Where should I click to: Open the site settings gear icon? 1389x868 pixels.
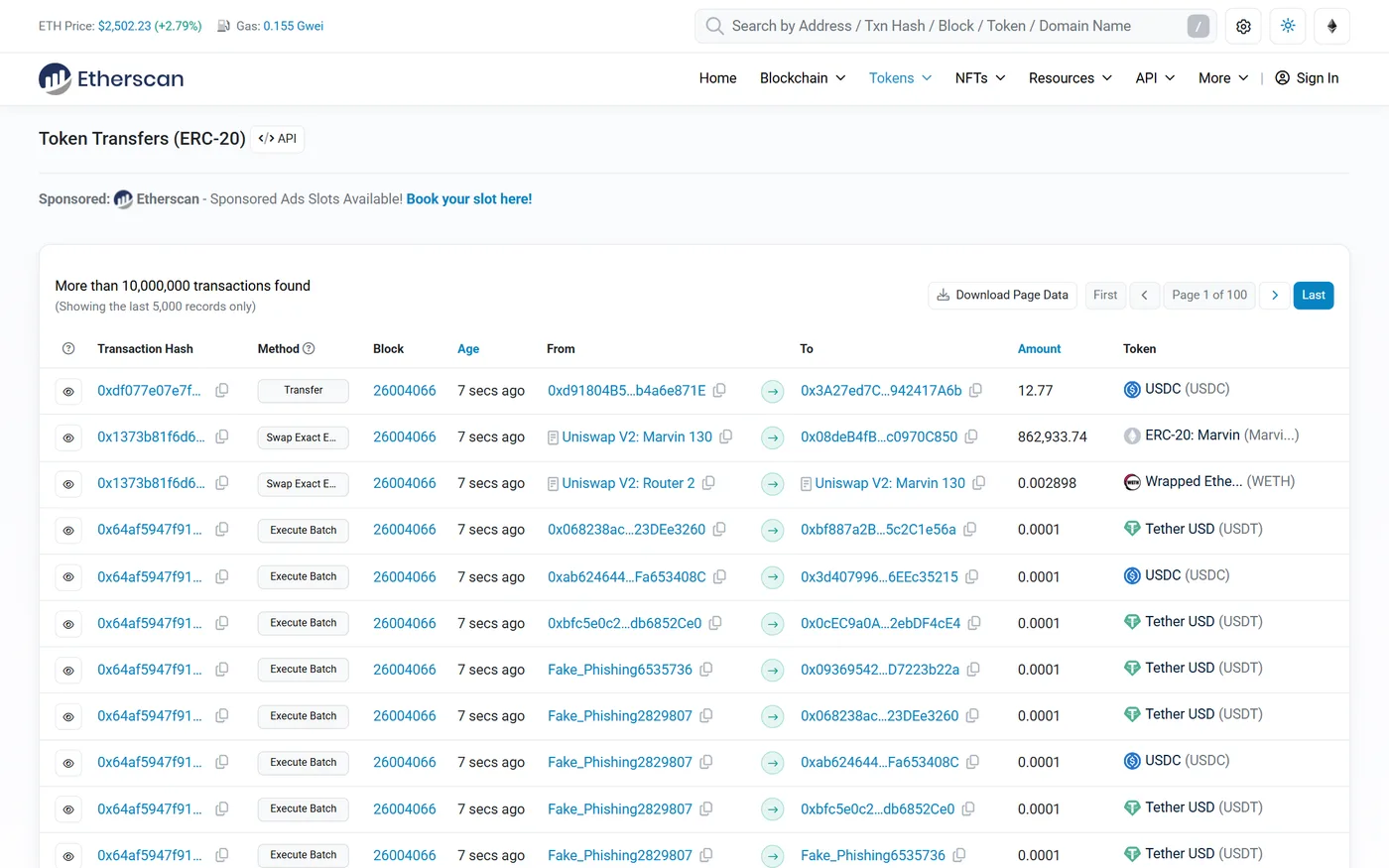click(1243, 27)
